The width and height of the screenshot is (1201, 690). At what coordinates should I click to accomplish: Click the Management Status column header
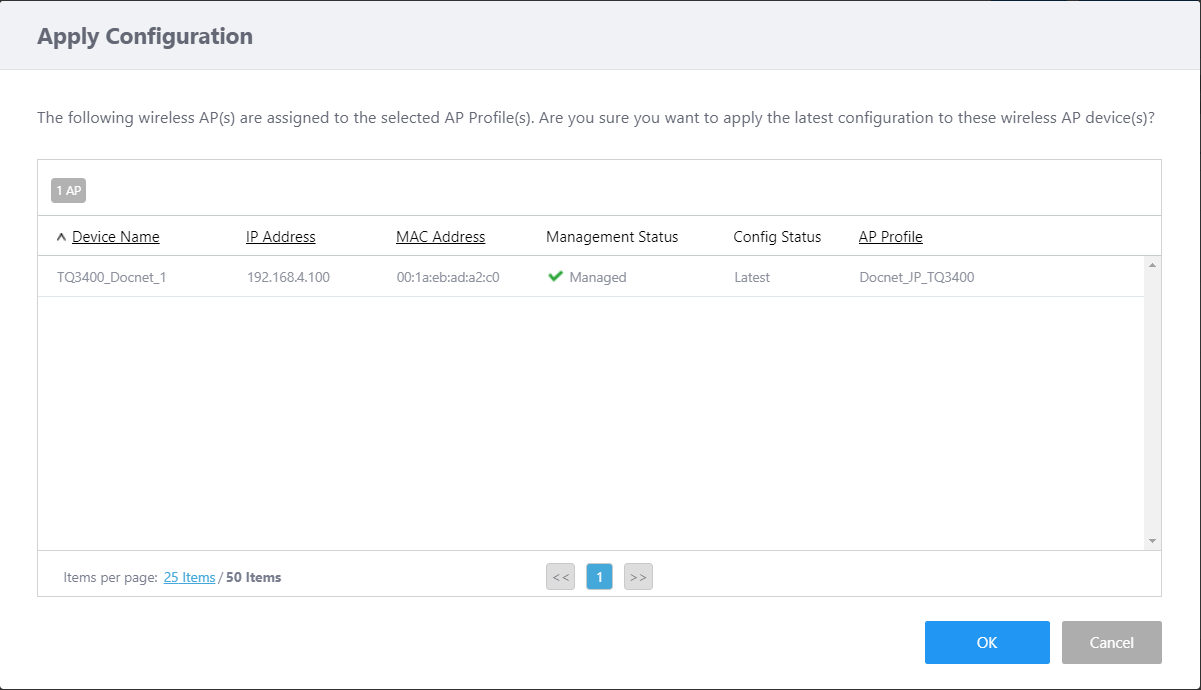coord(612,237)
